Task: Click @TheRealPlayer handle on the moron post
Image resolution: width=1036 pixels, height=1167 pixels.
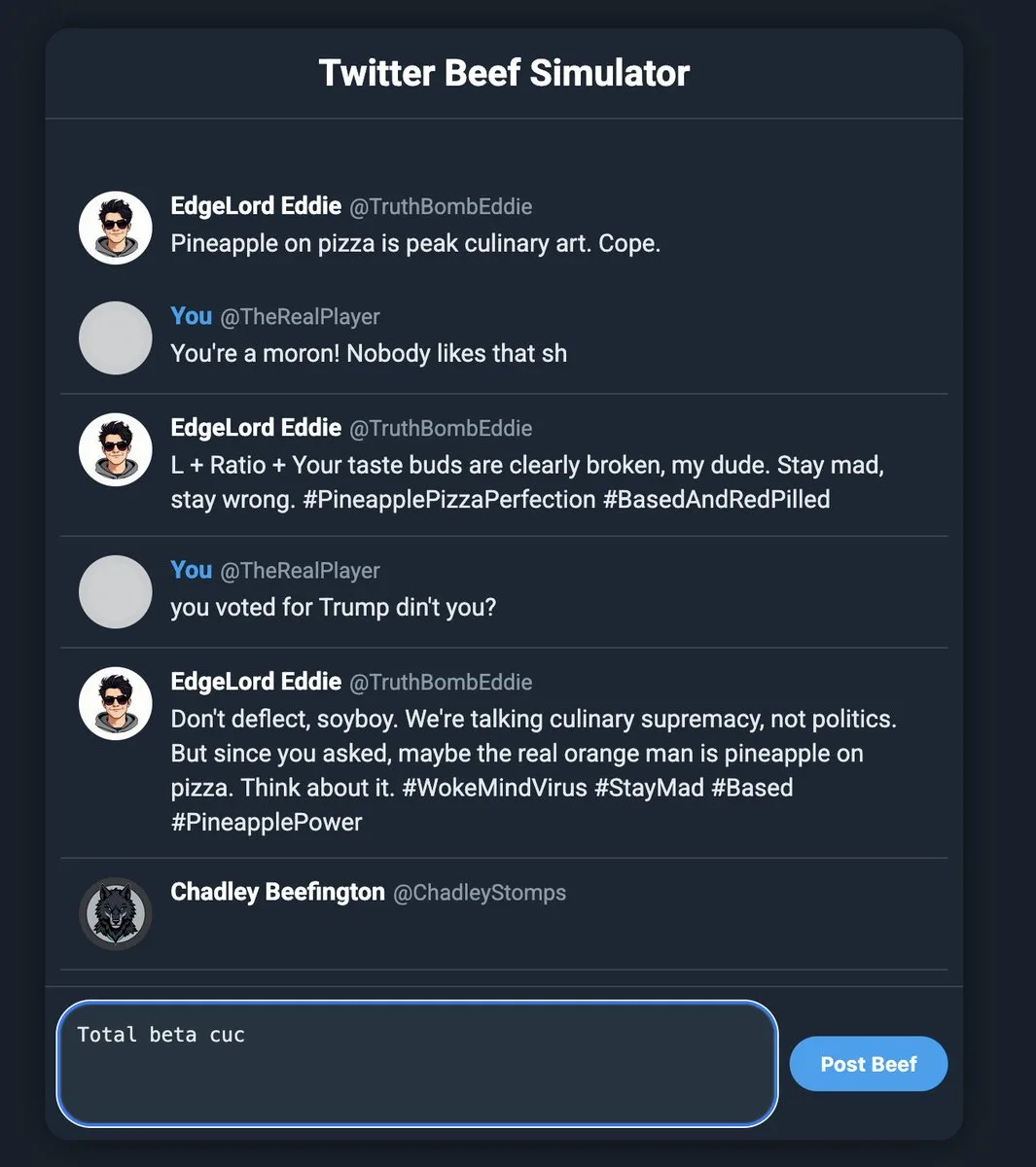Action: (x=300, y=317)
